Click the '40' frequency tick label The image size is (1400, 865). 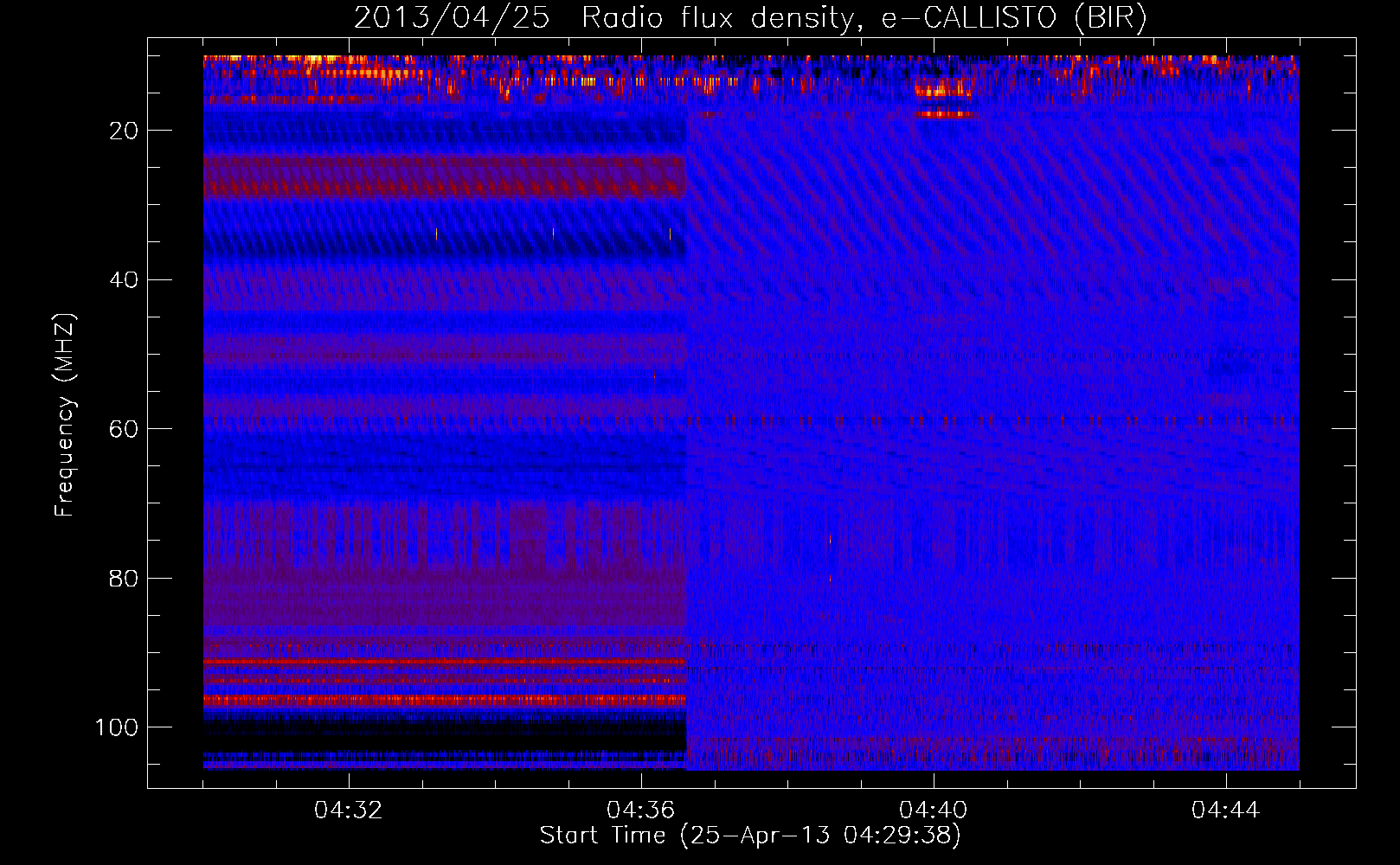pyautogui.click(x=124, y=280)
